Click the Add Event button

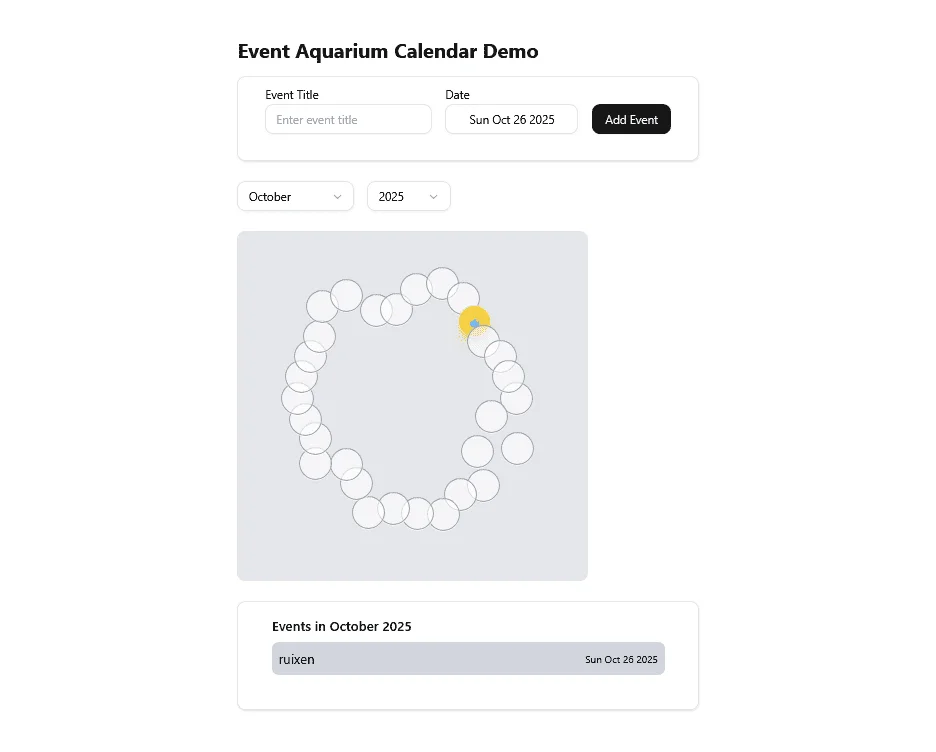click(x=631, y=119)
